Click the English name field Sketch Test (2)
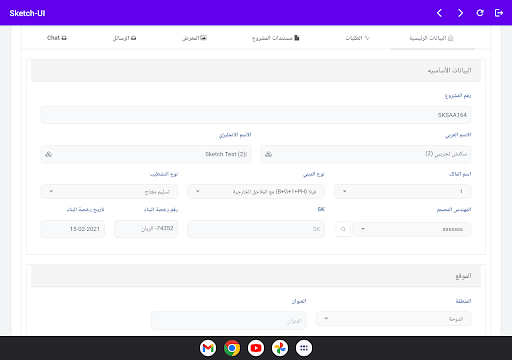The image size is (512, 360). [146, 154]
